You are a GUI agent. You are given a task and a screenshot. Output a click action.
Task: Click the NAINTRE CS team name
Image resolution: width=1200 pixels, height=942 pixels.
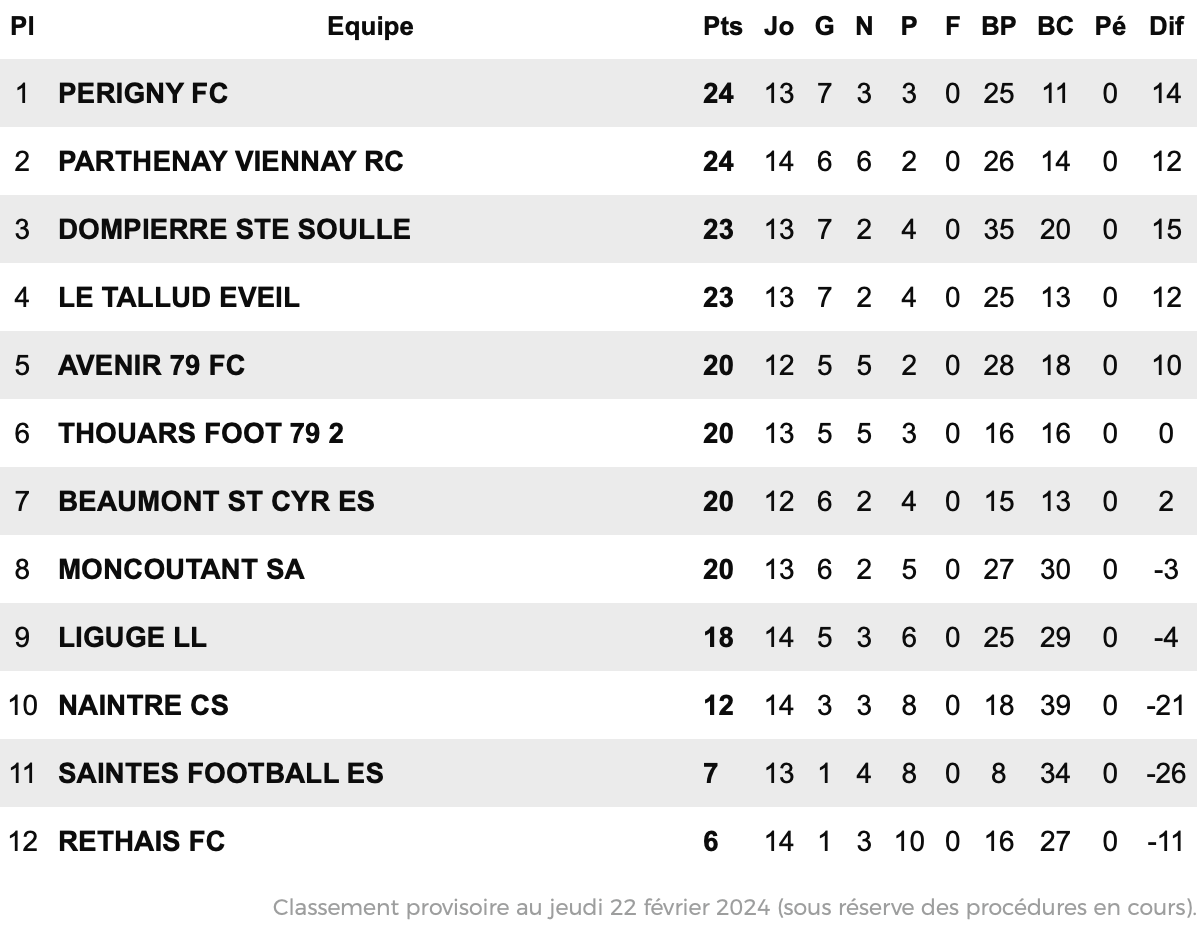(x=143, y=705)
